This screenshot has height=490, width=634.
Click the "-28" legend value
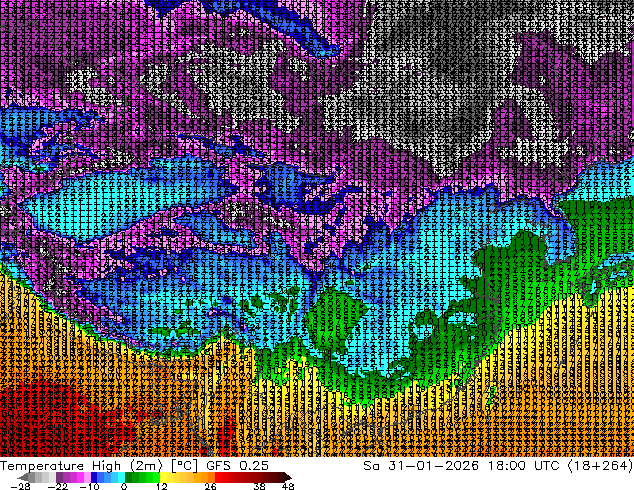[x=20, y=486]
